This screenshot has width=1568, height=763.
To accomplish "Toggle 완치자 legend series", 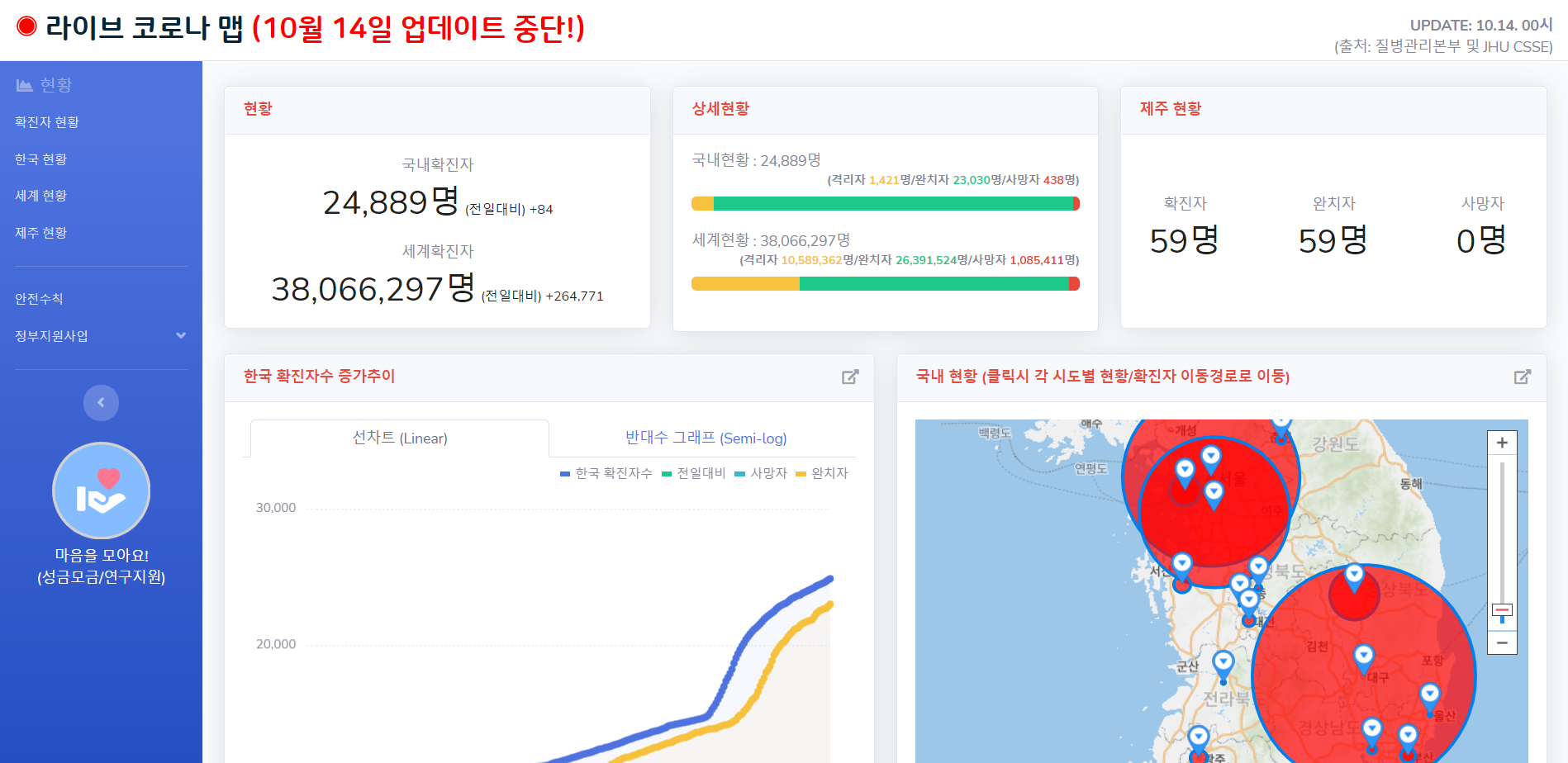I will [x=822, y=473].
